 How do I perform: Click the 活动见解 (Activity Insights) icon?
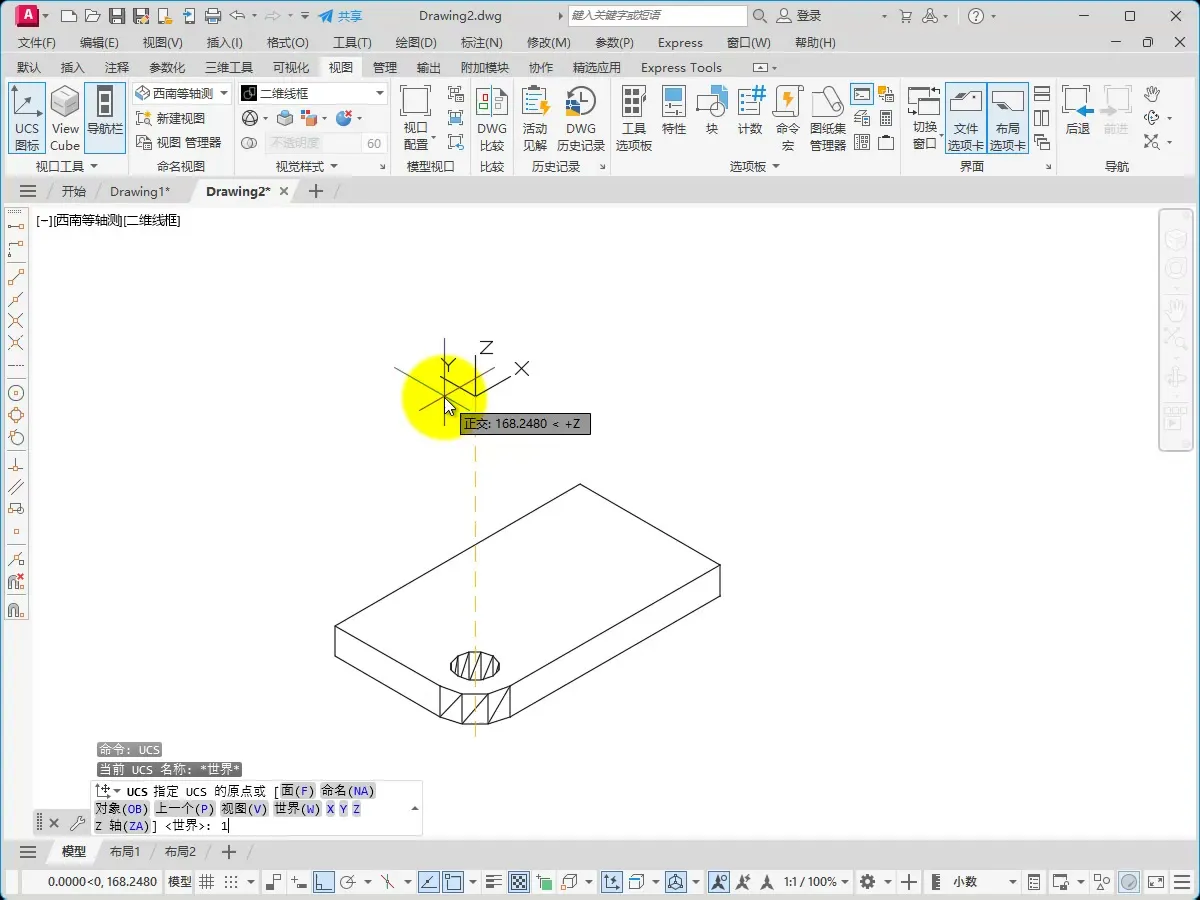click(535, 117)
